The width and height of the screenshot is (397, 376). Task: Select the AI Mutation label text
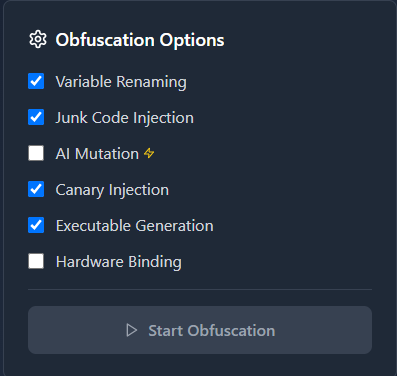pyautogui.click(x=97, y=154)
